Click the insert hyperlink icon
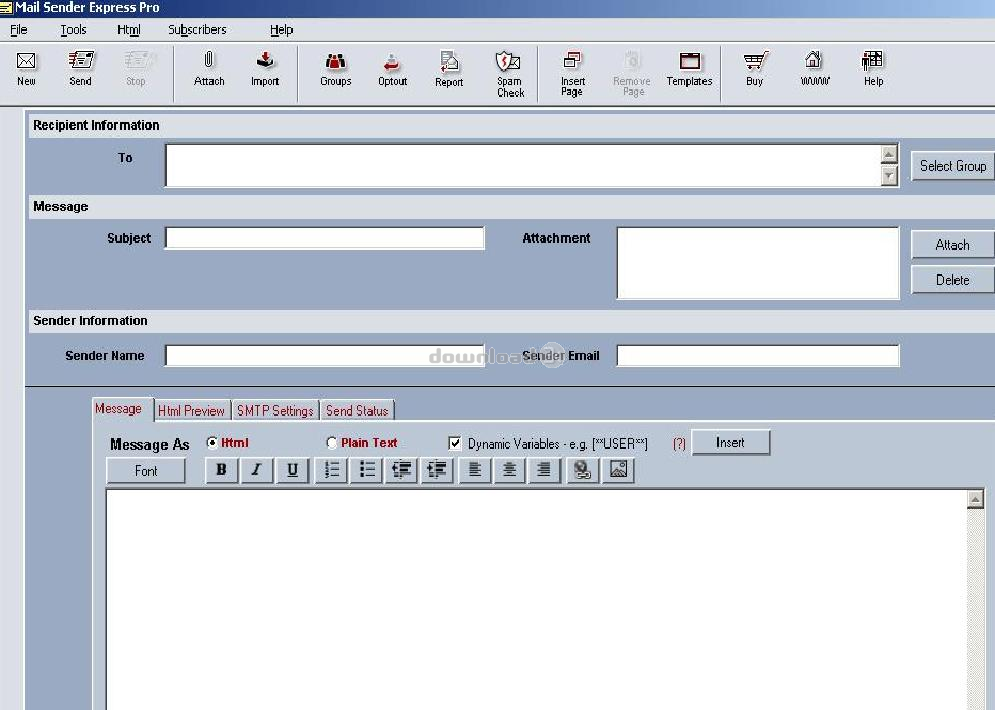The image size is (995, 710). tap(583, 470)
